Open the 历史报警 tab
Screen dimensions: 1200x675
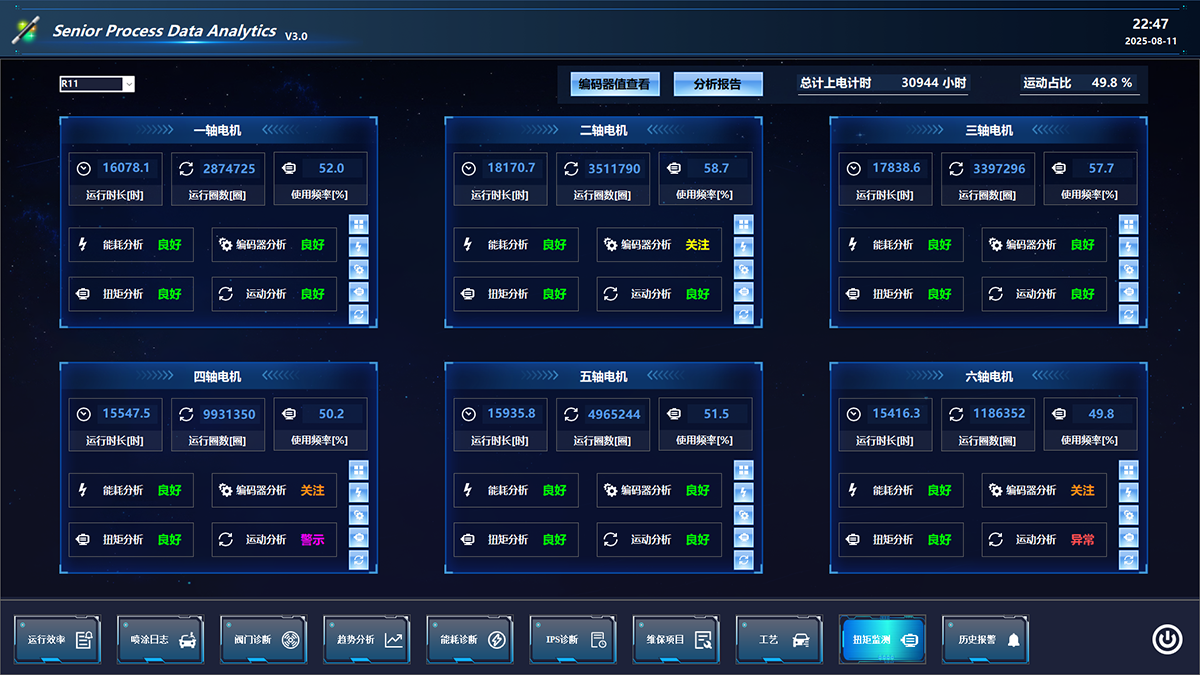[x=986, y=639]
